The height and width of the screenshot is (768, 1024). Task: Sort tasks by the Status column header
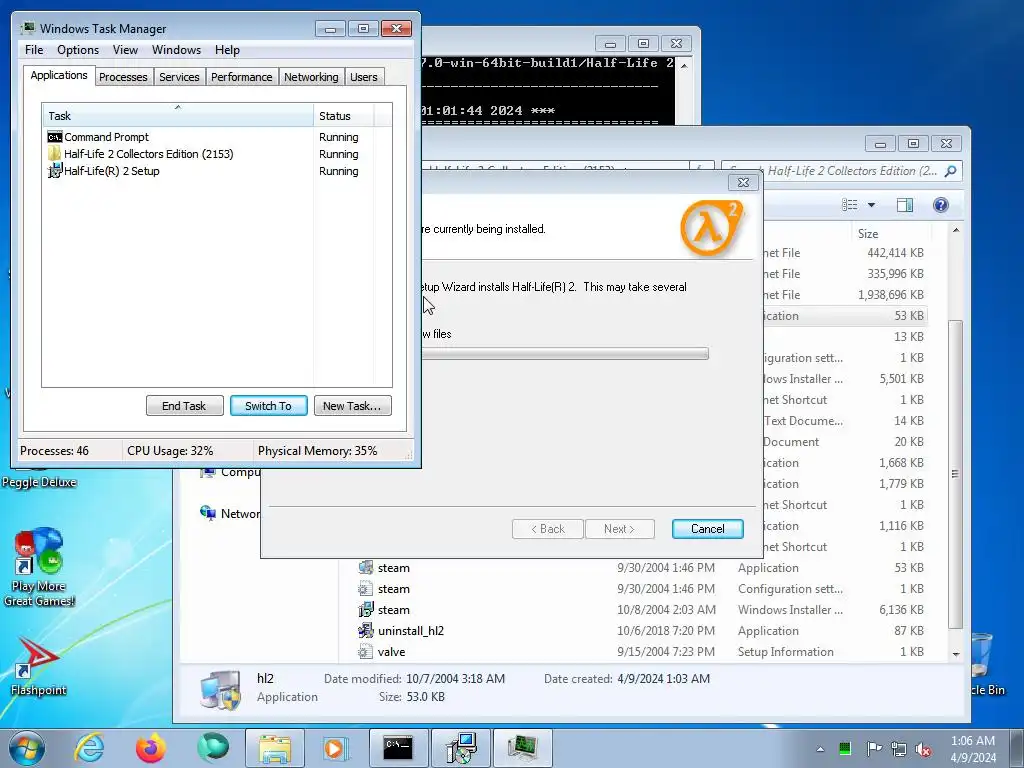[344, 116]
